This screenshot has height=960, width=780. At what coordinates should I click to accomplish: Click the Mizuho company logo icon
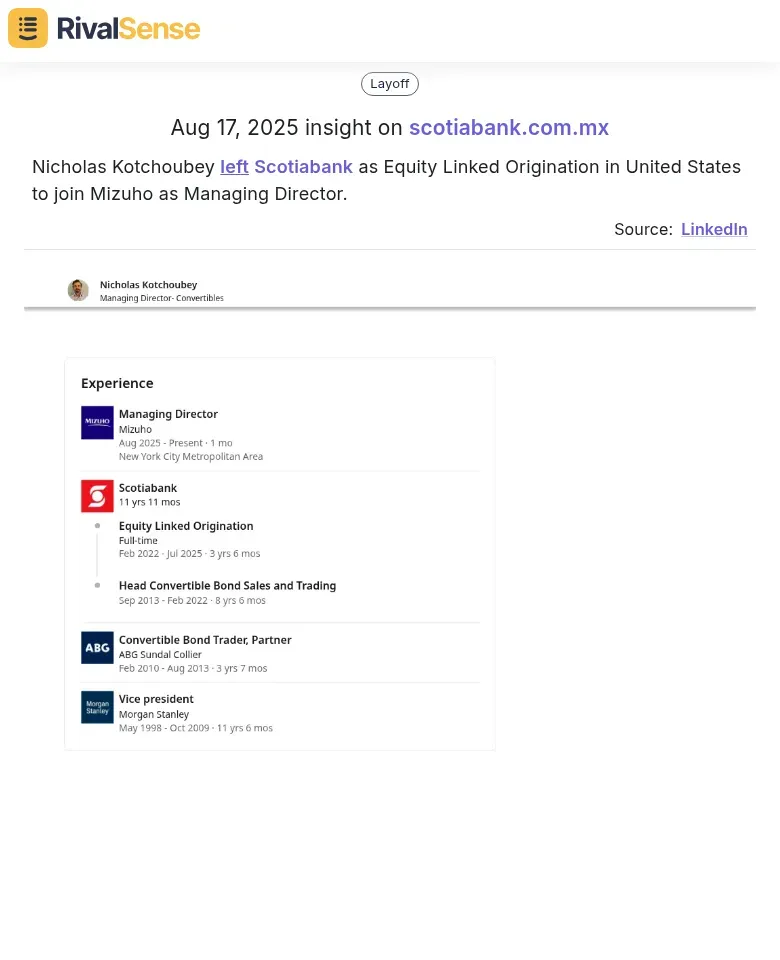97,422
